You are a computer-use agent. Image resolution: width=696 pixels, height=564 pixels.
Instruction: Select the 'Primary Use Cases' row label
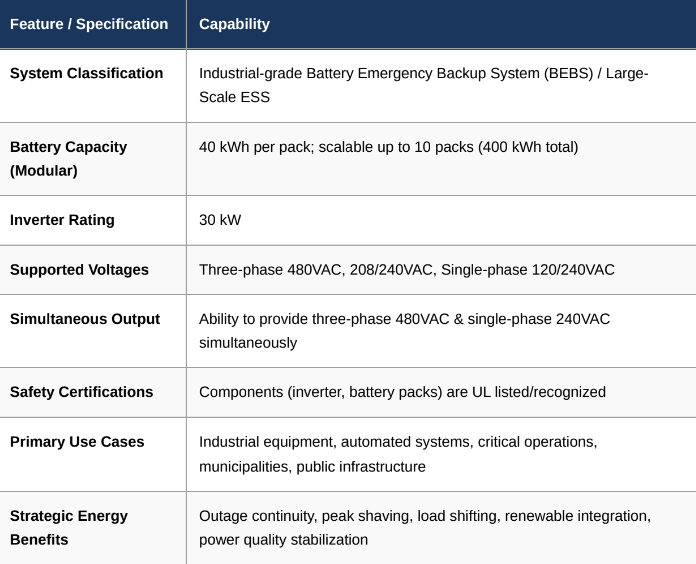tap(77, 442)
